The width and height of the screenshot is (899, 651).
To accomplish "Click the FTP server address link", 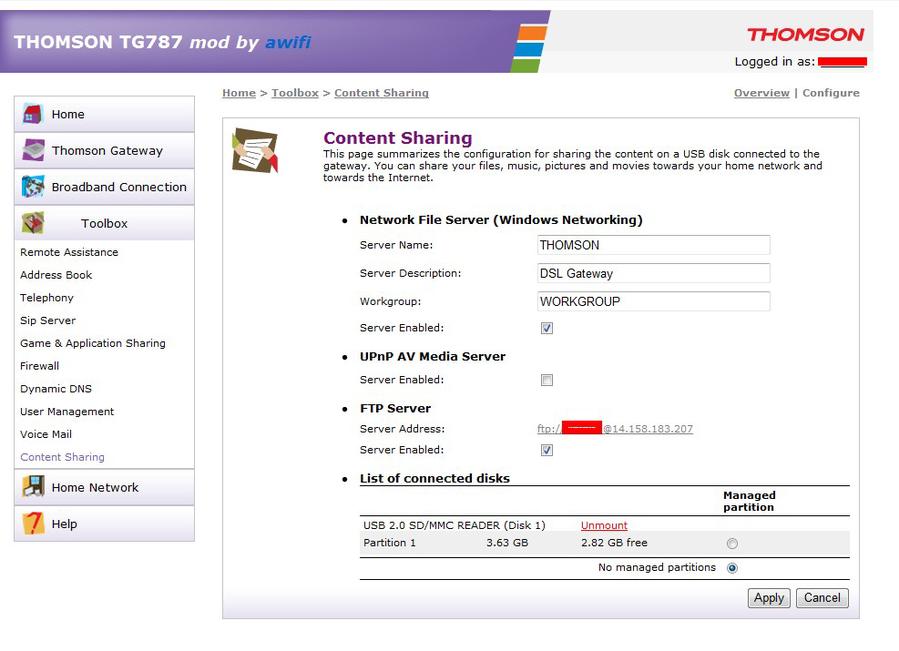I will click(615, 428).
